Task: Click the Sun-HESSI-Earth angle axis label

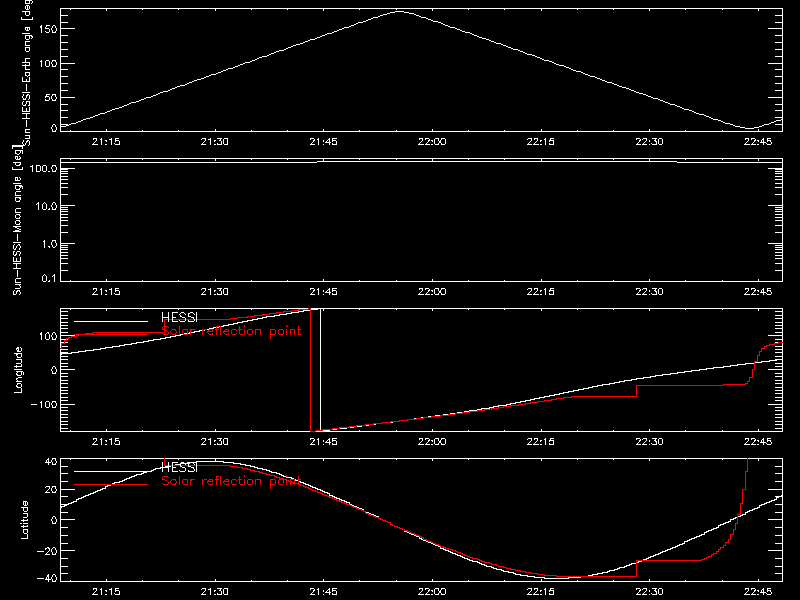Action: (x=27, y=73)
